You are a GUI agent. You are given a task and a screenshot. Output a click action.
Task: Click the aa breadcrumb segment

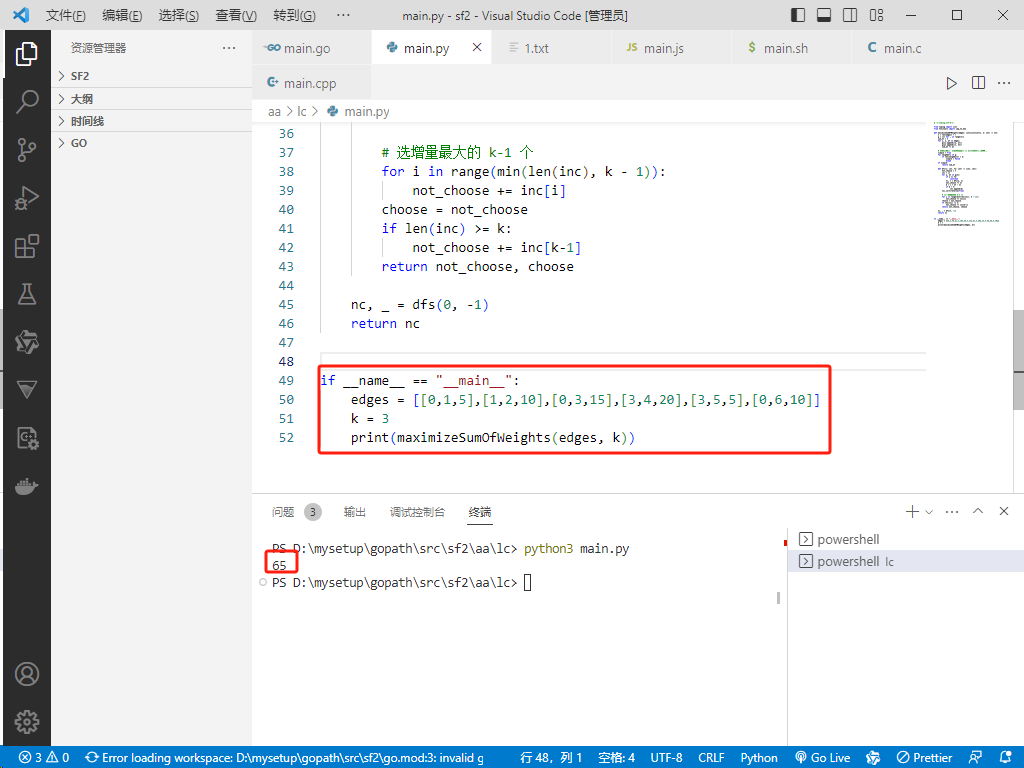tap(274, 112)
